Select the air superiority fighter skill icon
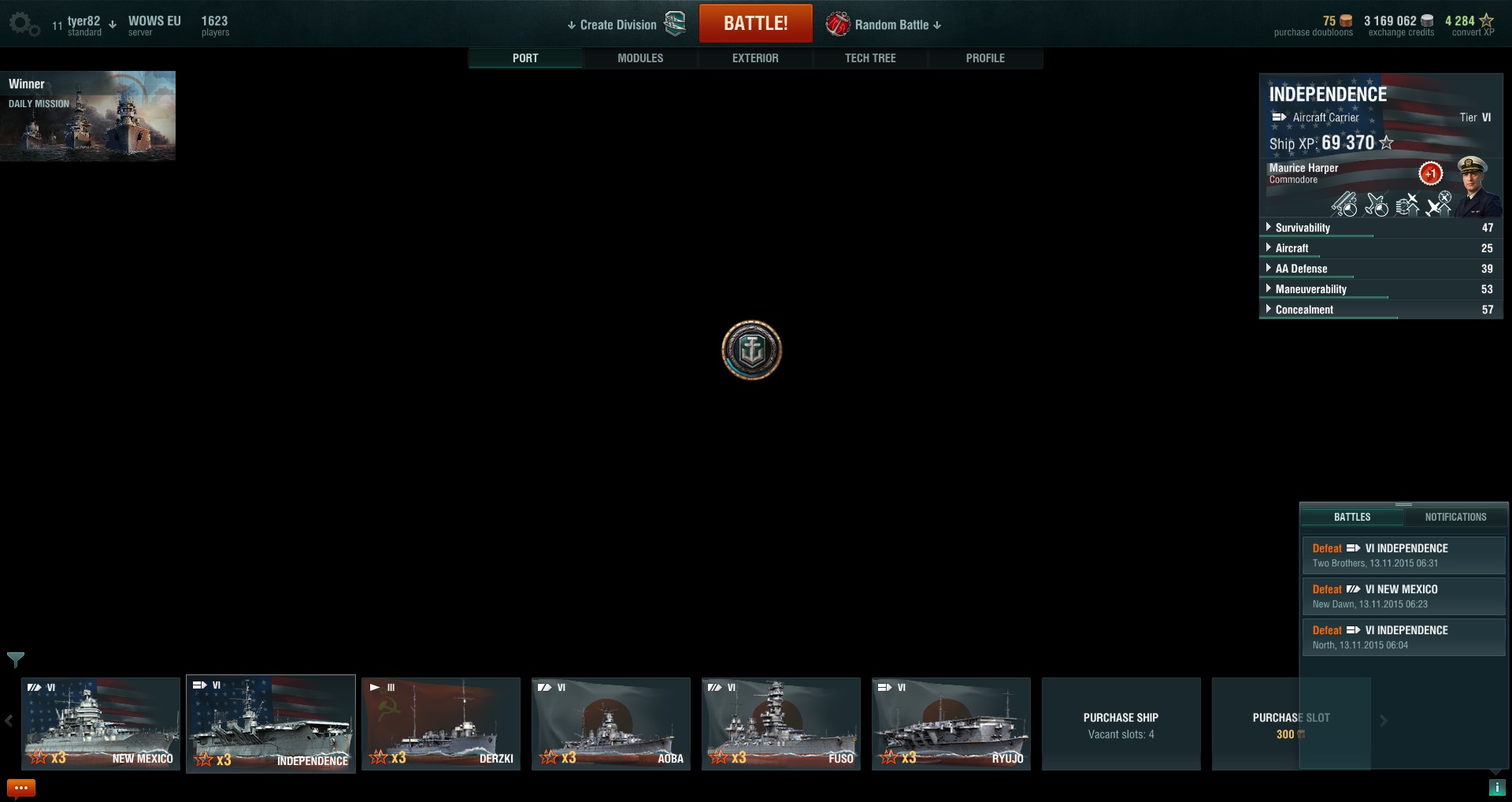This screenshot has height=802, width=1512. click(1438, 203)
